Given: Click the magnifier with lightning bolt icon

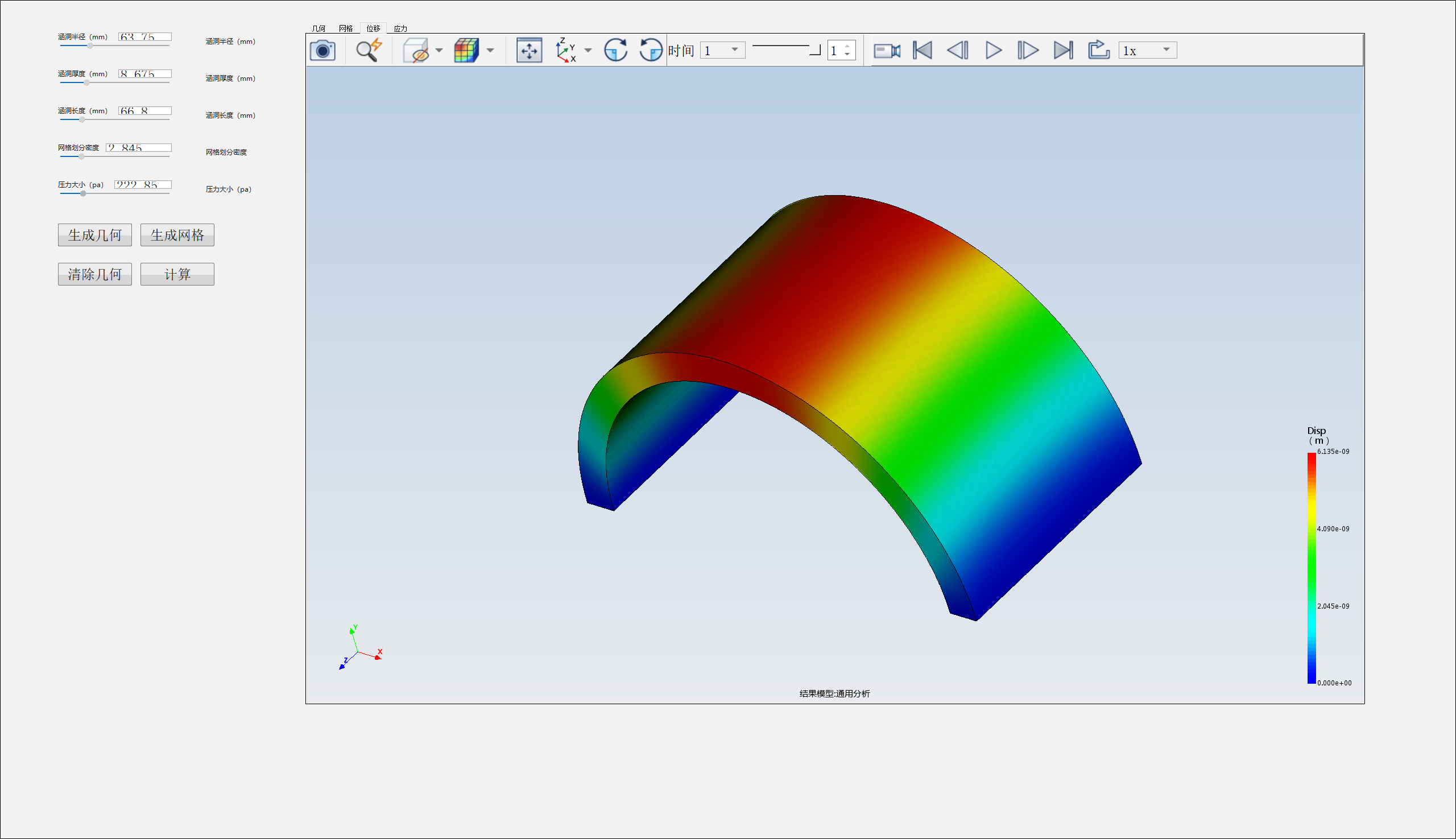Looking at the screenshot, I should (x=369, y=50).
